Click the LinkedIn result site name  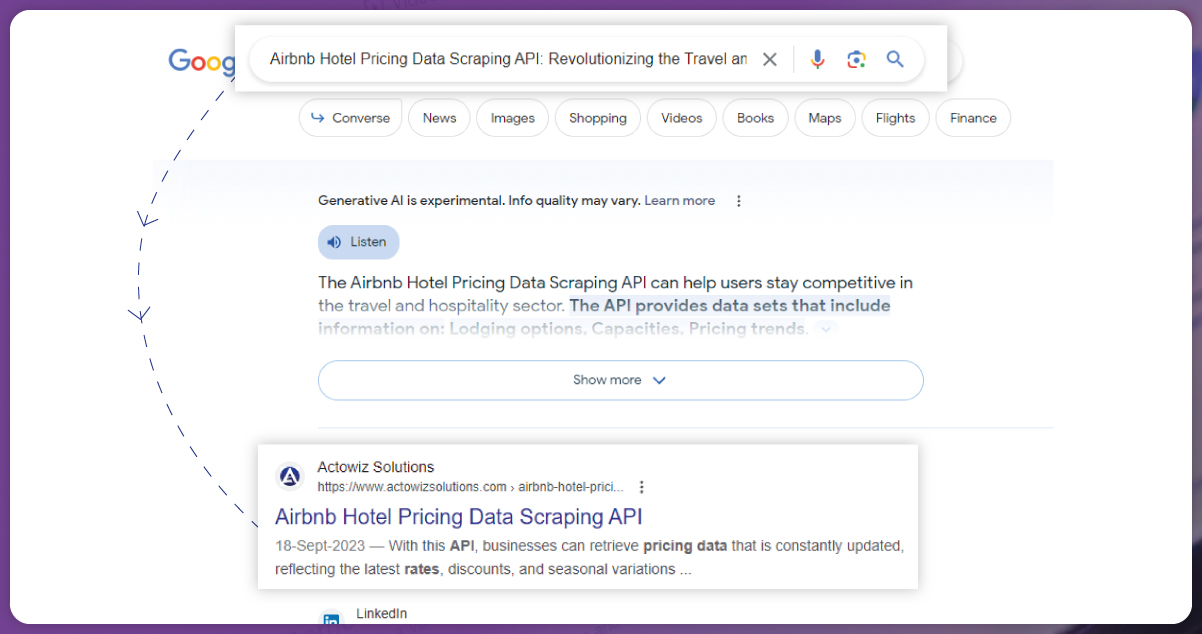[x=382, y=613]
